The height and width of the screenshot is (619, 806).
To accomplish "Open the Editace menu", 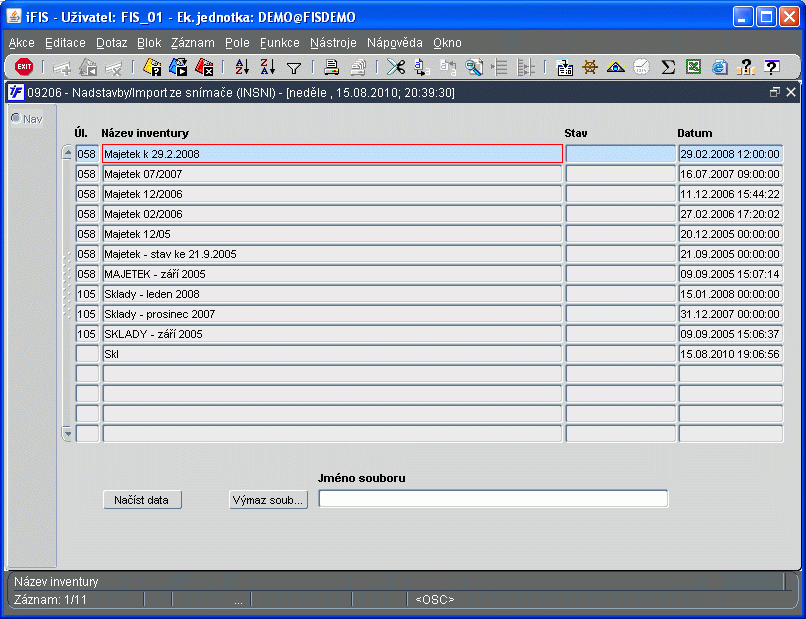I will point(65,43).
